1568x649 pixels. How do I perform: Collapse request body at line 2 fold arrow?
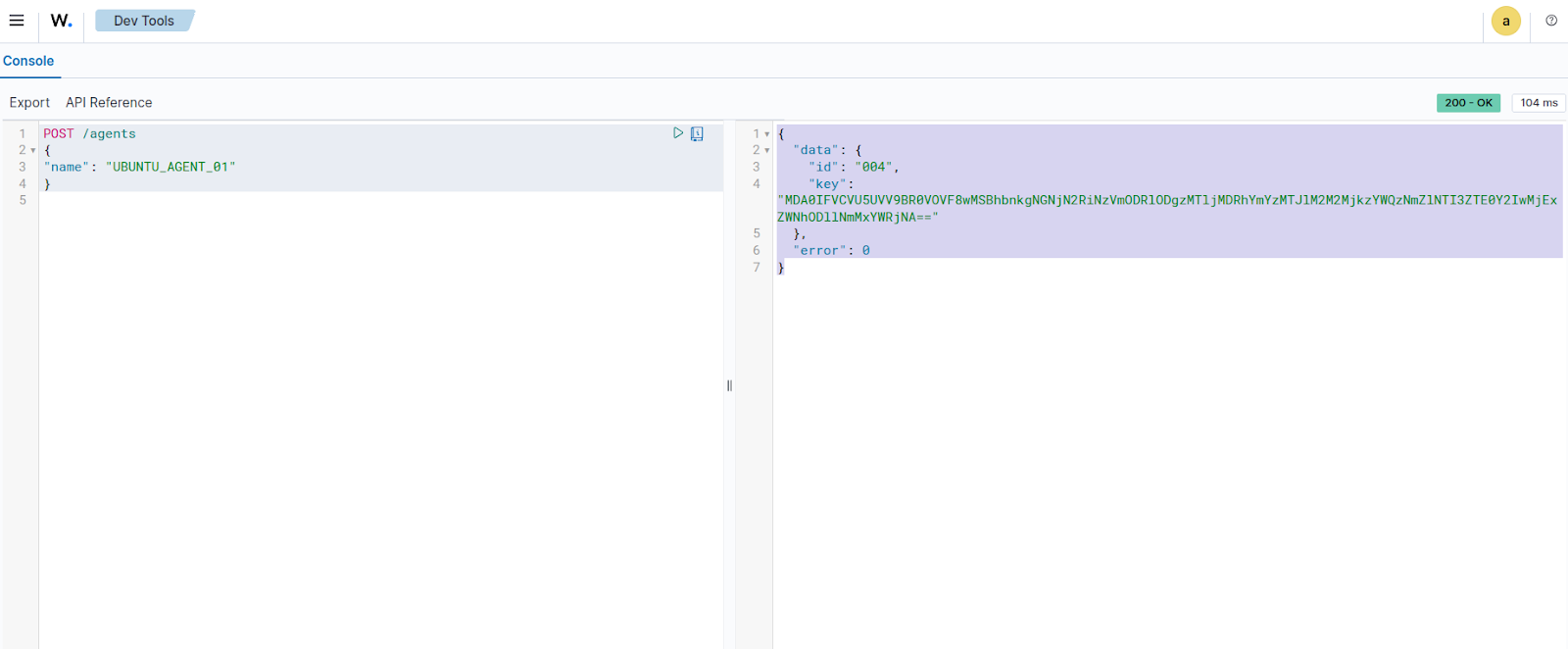coord(33,151)
